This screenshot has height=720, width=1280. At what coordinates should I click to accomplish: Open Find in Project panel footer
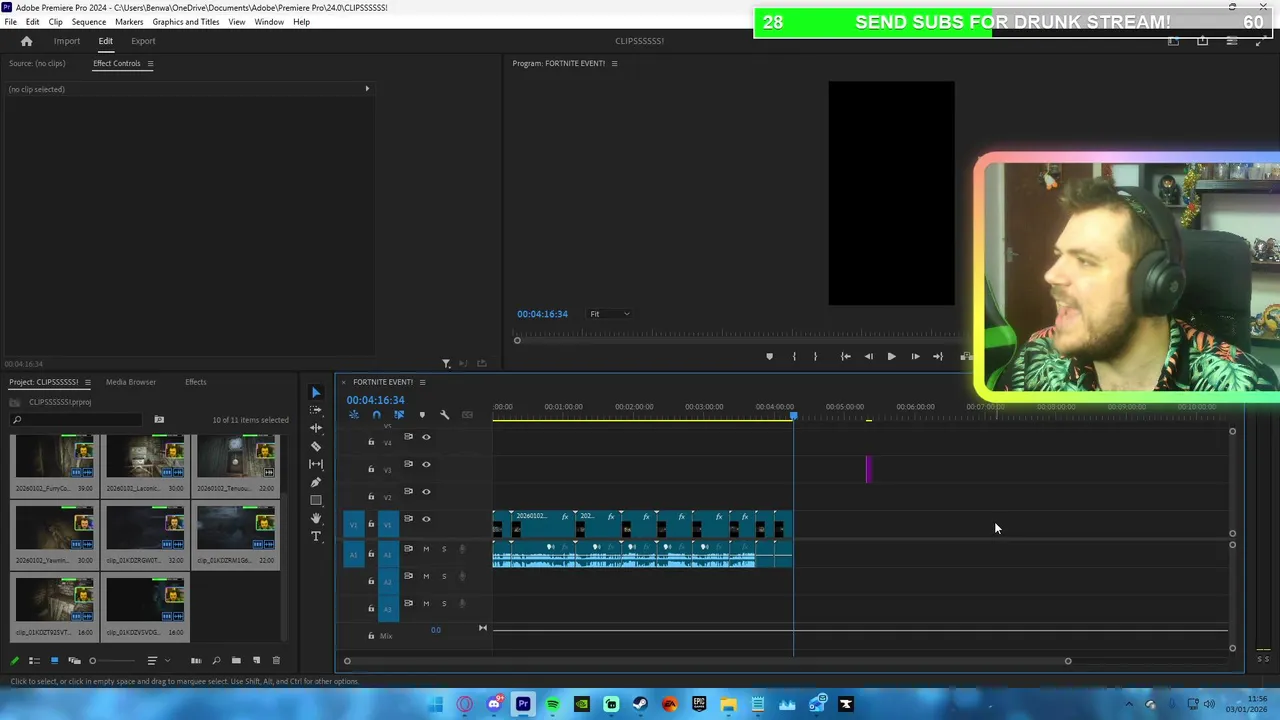pos(216,660)
